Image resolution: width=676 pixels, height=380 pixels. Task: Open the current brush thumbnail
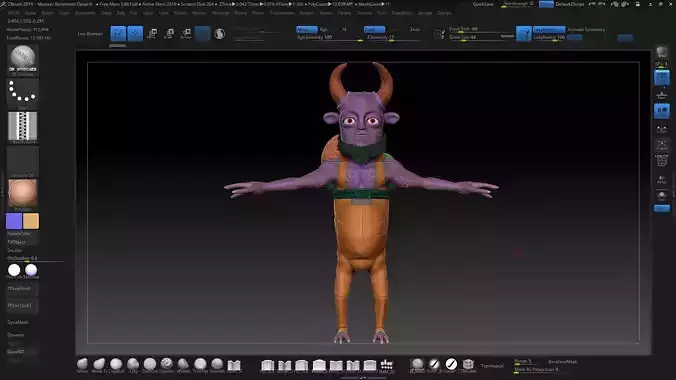click(22, 60)
